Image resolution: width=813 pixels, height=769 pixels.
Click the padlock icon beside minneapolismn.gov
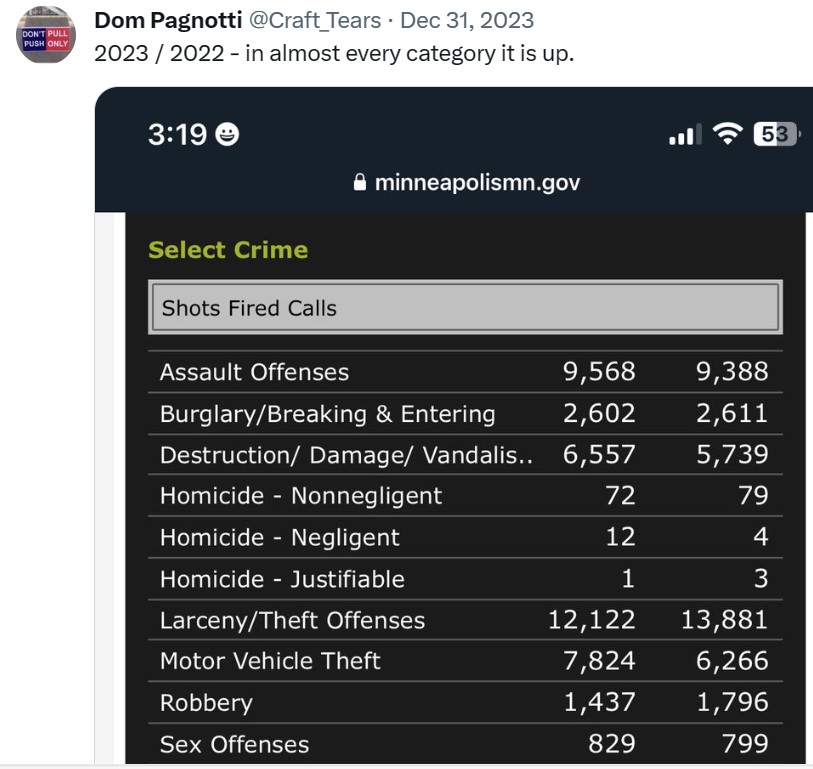pos(360,183)
